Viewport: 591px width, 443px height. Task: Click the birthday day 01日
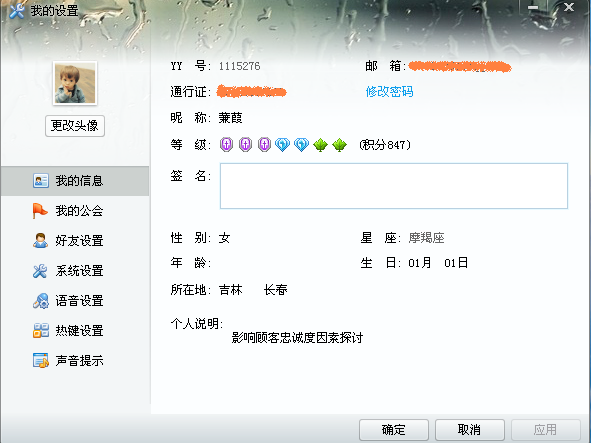(456, 263)
